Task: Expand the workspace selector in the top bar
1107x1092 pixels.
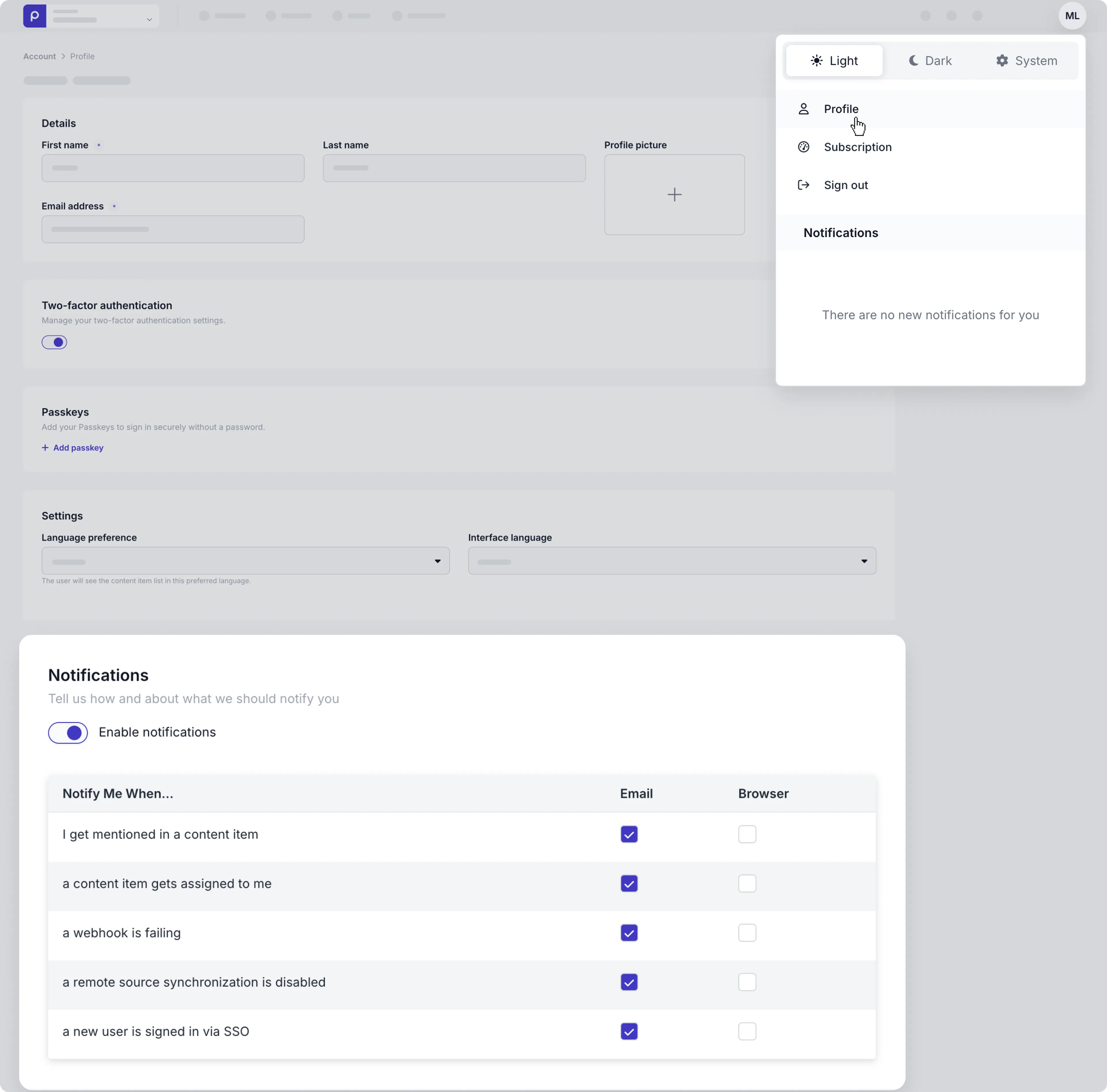Action: (149, 18)
